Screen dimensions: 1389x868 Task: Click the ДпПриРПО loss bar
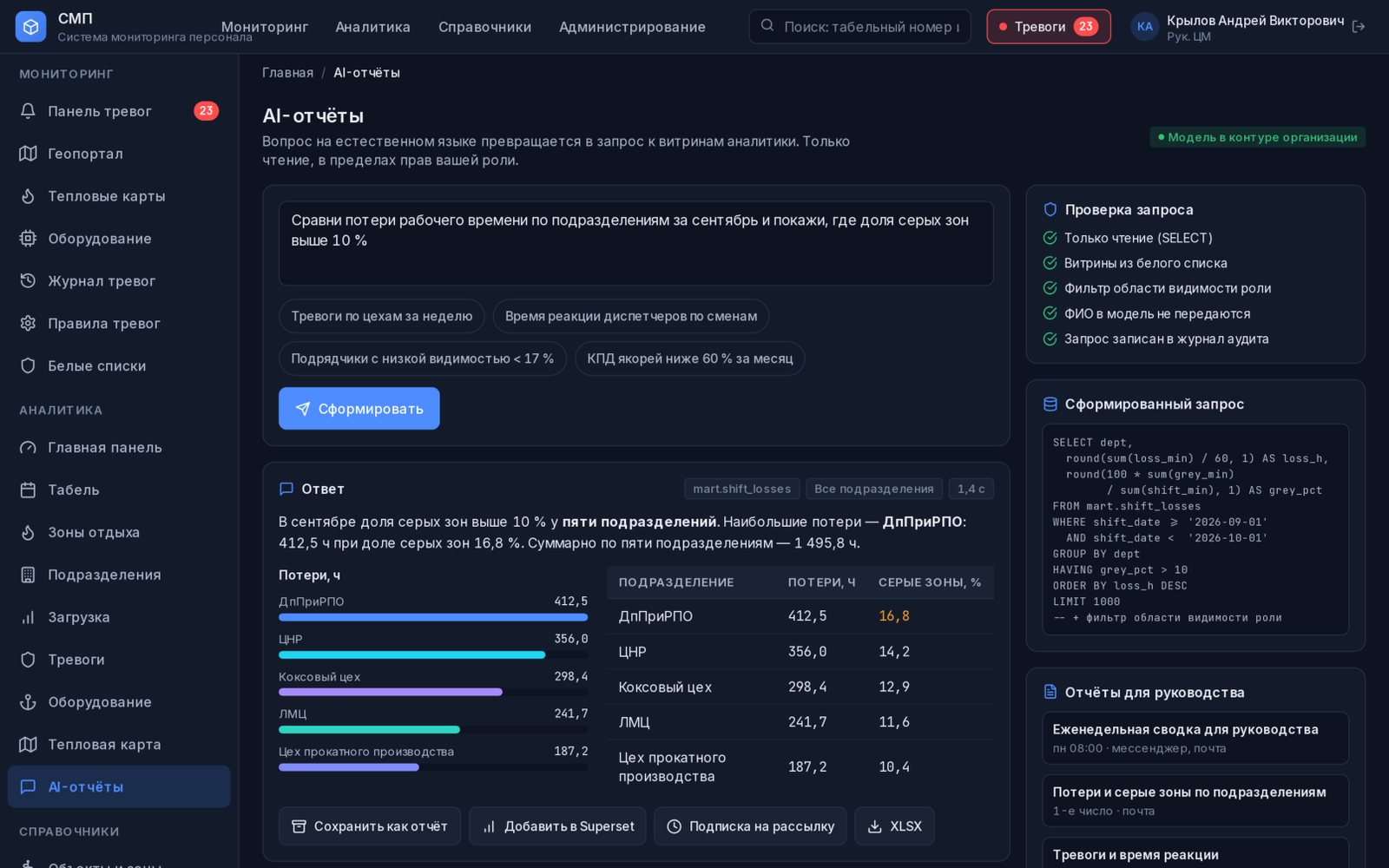(433, 617)
